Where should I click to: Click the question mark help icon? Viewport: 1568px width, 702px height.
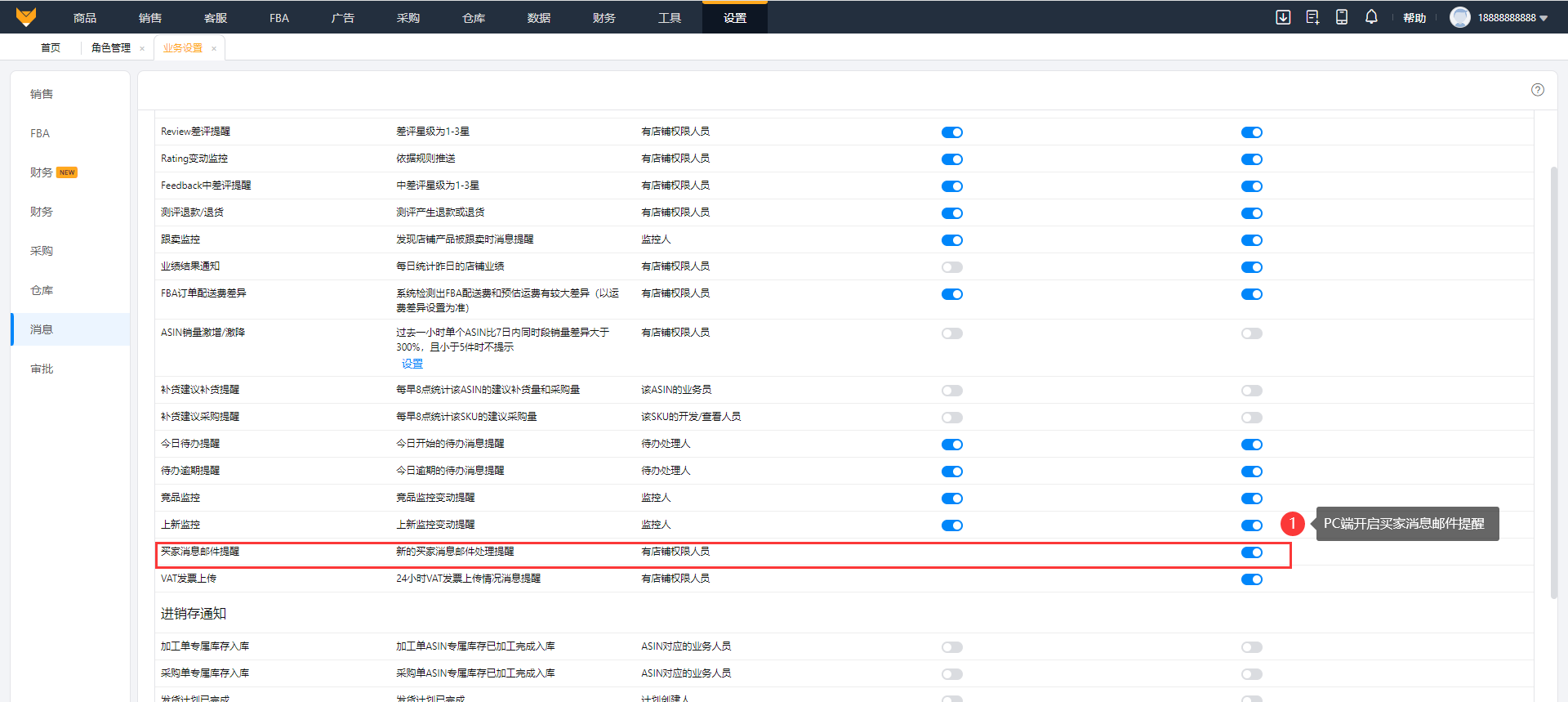(x=1538, y=90)
